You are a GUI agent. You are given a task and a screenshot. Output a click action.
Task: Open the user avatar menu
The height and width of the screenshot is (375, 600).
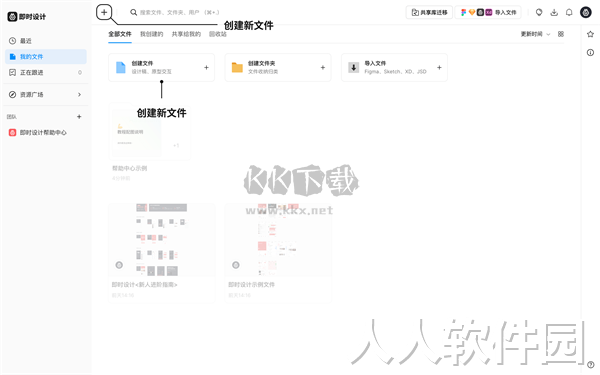(585, 12)
